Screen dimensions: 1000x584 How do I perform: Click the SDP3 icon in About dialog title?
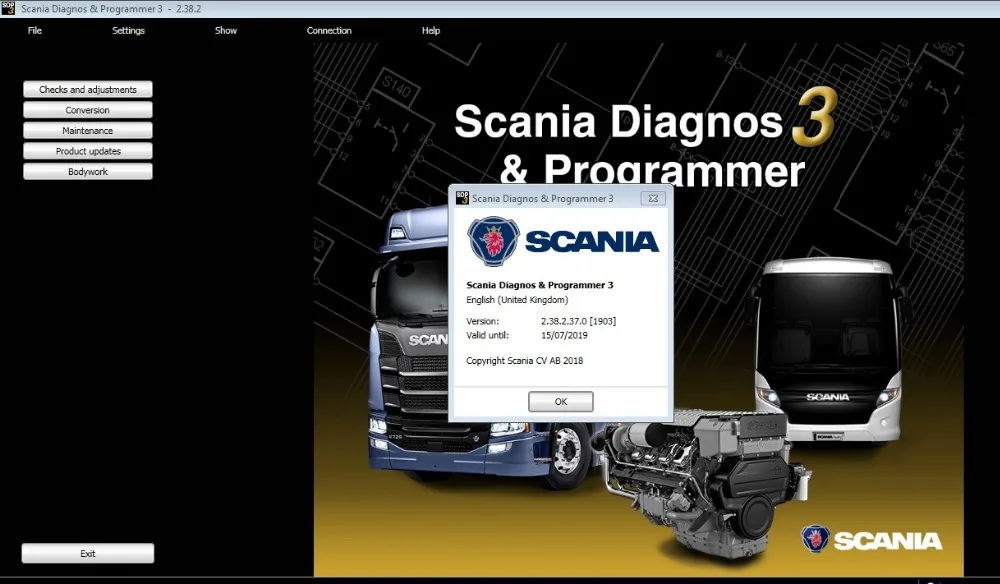(x=462, y=198)
